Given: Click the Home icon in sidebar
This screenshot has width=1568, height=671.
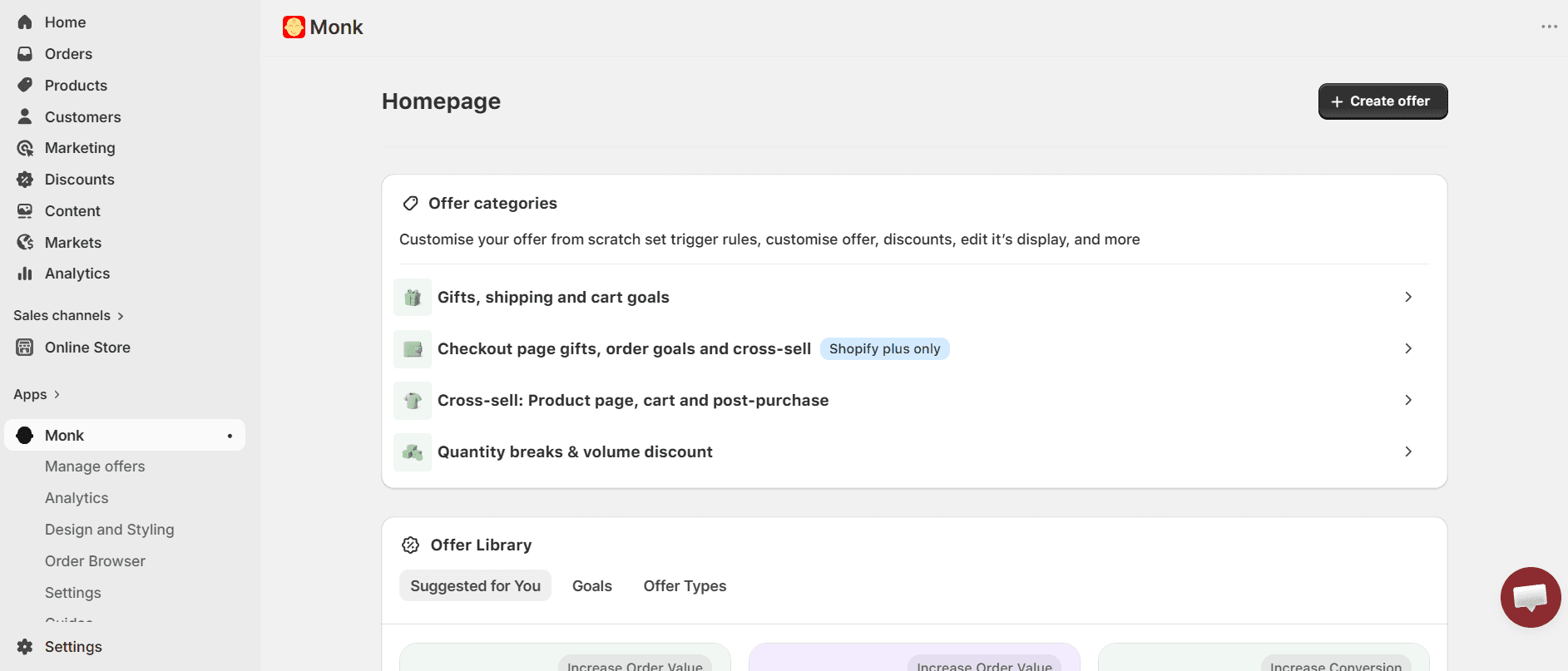Looking at the screenshot, I should 25,22.
